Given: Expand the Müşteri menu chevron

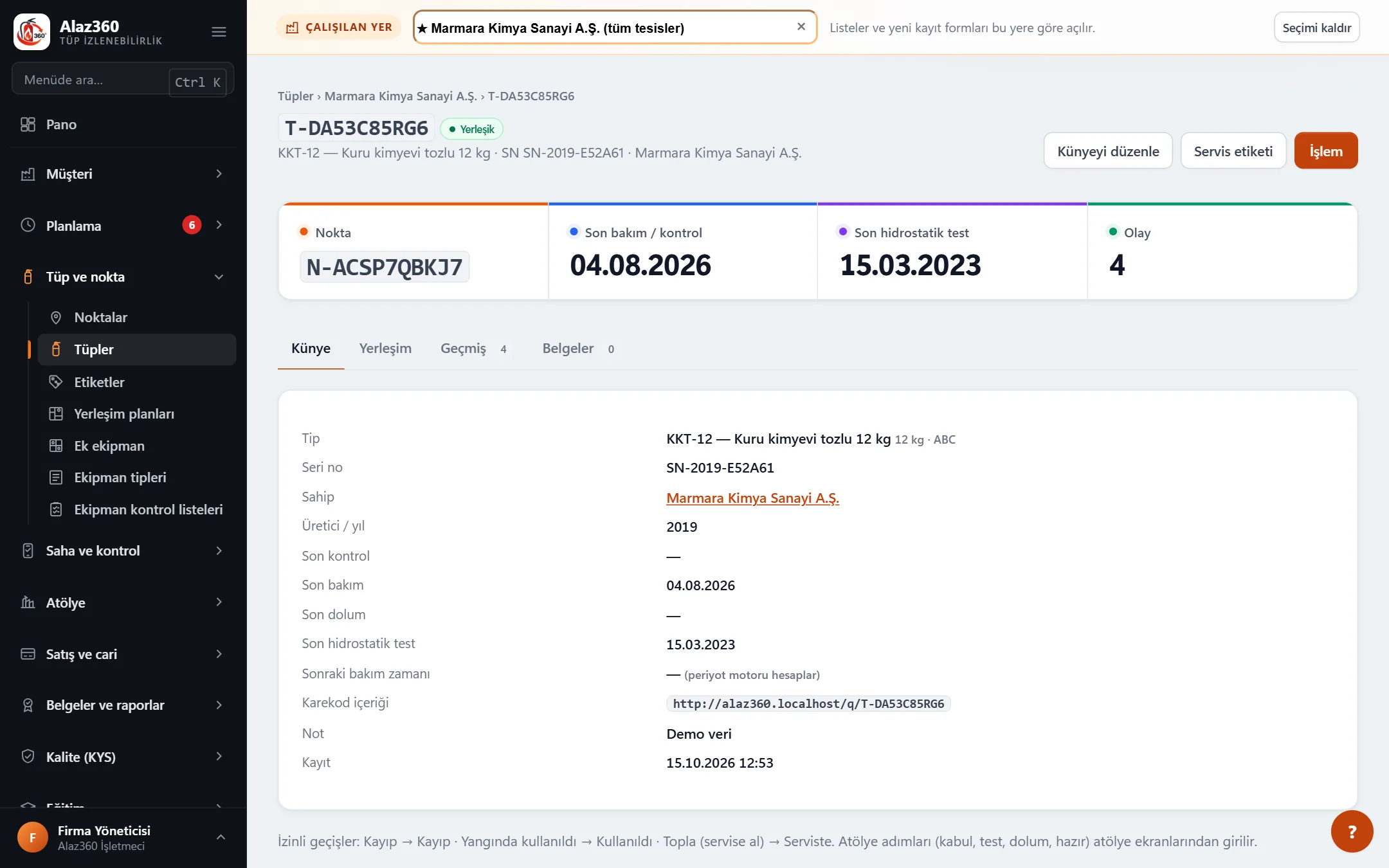Looking at the screenshot, I should pyautogui.click(x=219, y=174).
